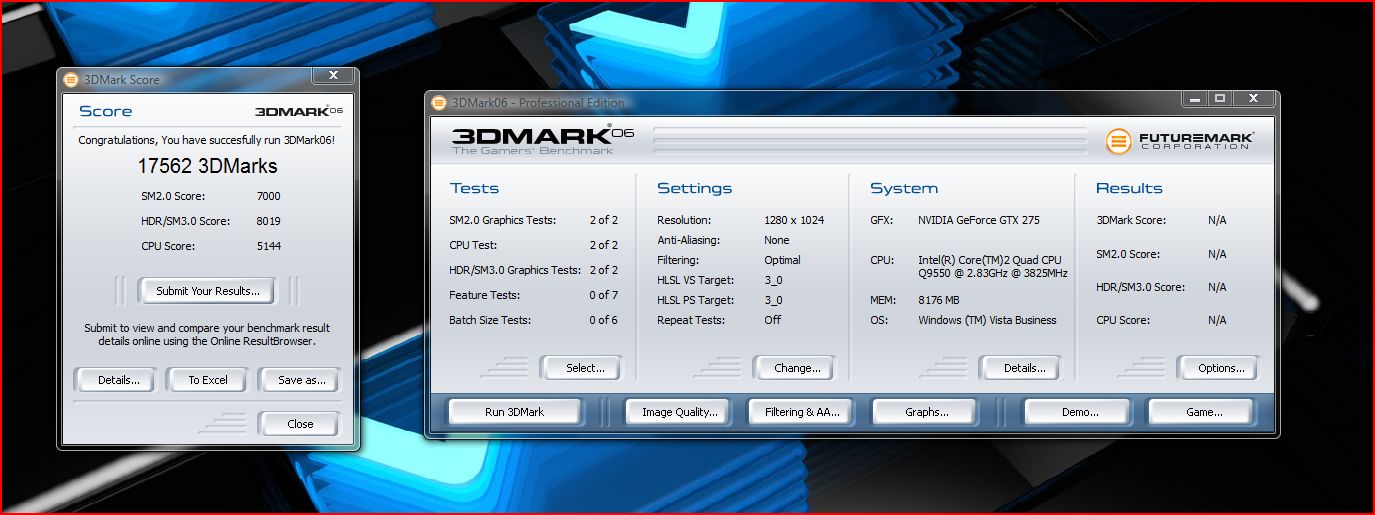Image resolution: width=1375 pixels, height=515 pixels.
Task: Click the Feature Tests 0 of 7 row
Action: pyautogui.click(x=534, y=295)
